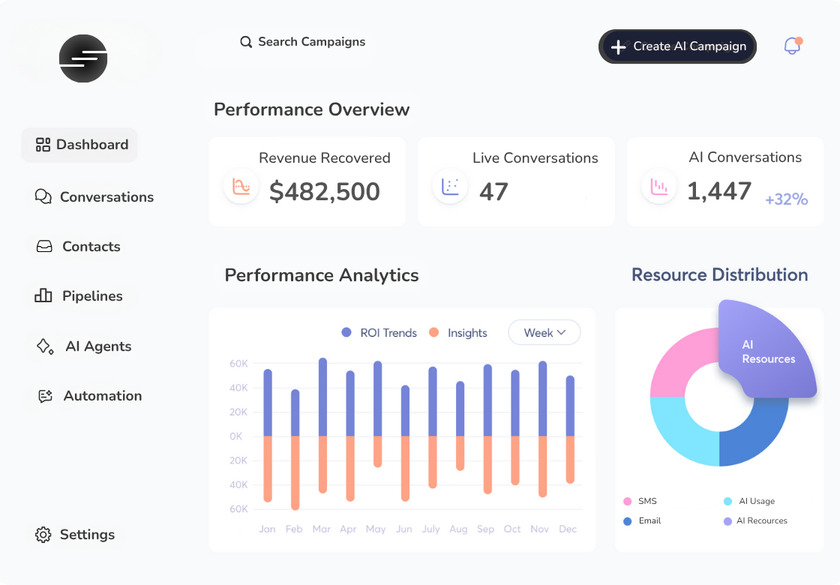The height and width of the screenshot is (585, 840).
Task: Click plus icon in Create AI Campaign
Action: point(618,47)
